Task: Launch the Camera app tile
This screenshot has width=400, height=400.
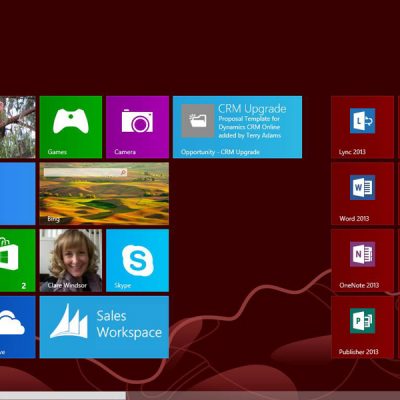Action: pos(137,127)
